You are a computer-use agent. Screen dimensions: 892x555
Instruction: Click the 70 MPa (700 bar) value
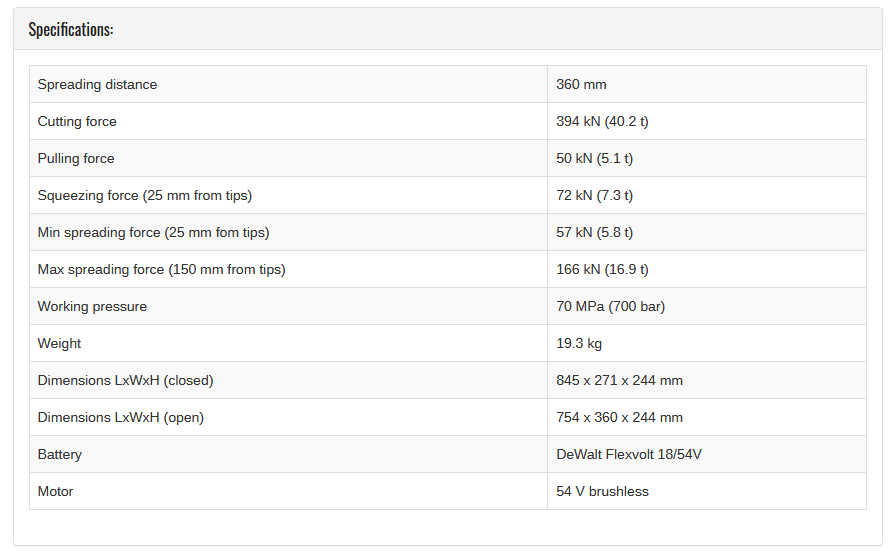point(610,306)
